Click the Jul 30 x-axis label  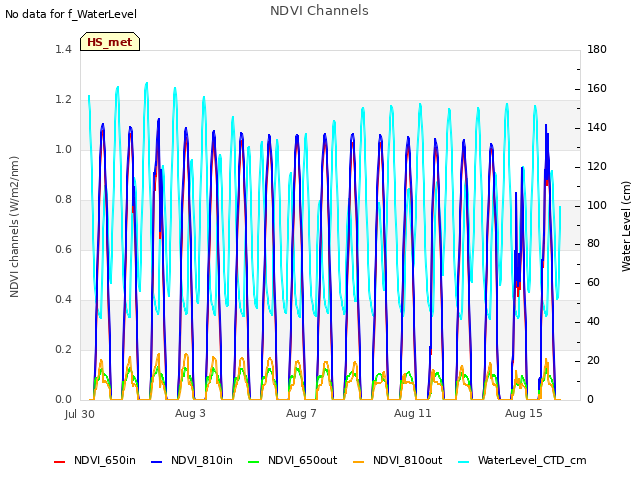(x=80, y=414)
